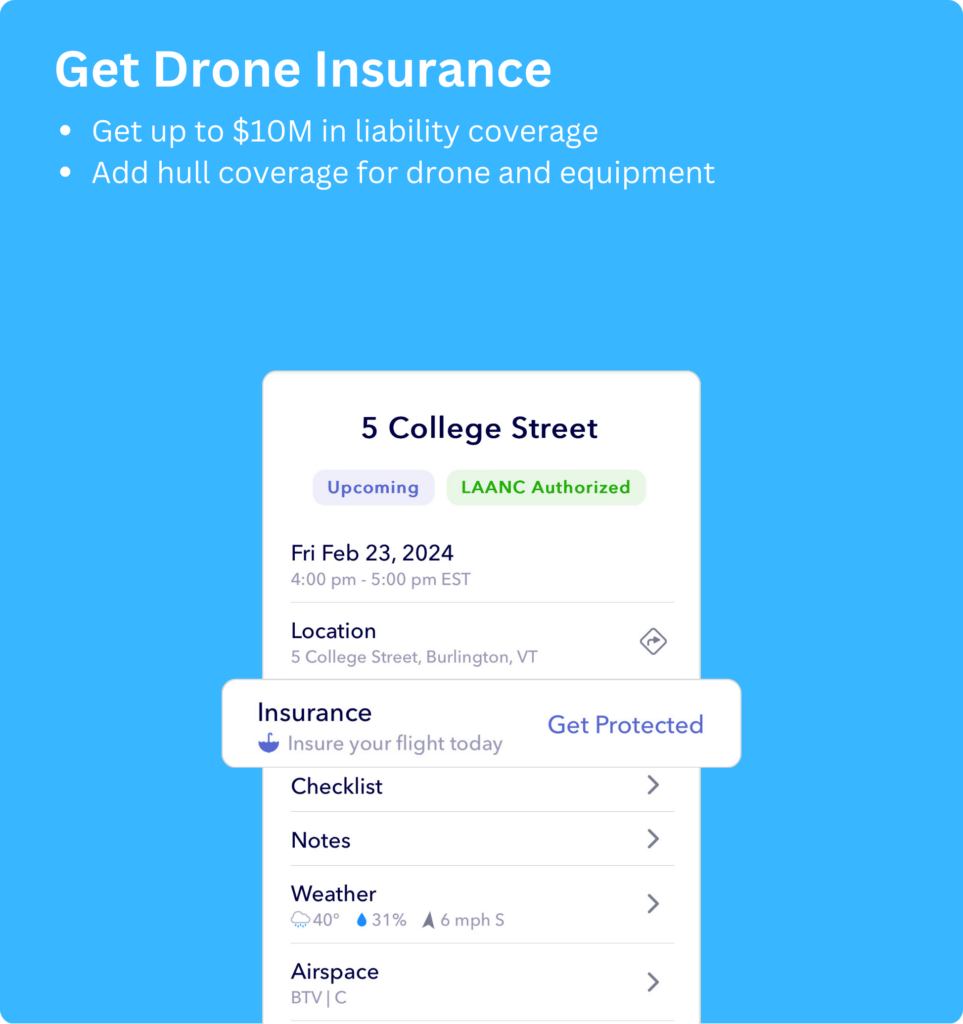Image resolution: width=963 pixels, height=1024 pixels.
Task: Open the Notes row
Action: [482, 839]
